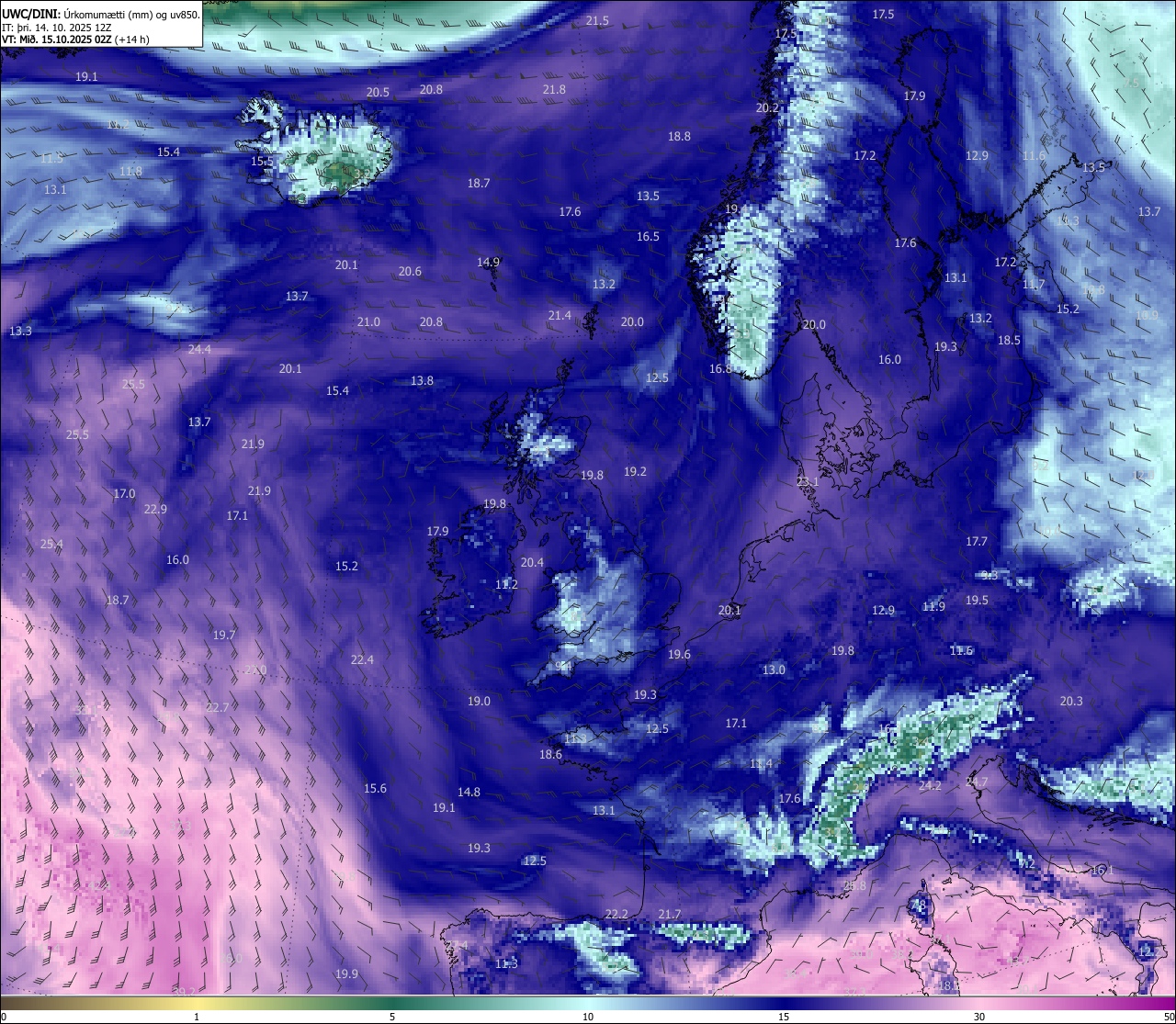The image size is (1176, 1024).
Task: Click the 21.5 value at the top of the map
Action: 597,20
